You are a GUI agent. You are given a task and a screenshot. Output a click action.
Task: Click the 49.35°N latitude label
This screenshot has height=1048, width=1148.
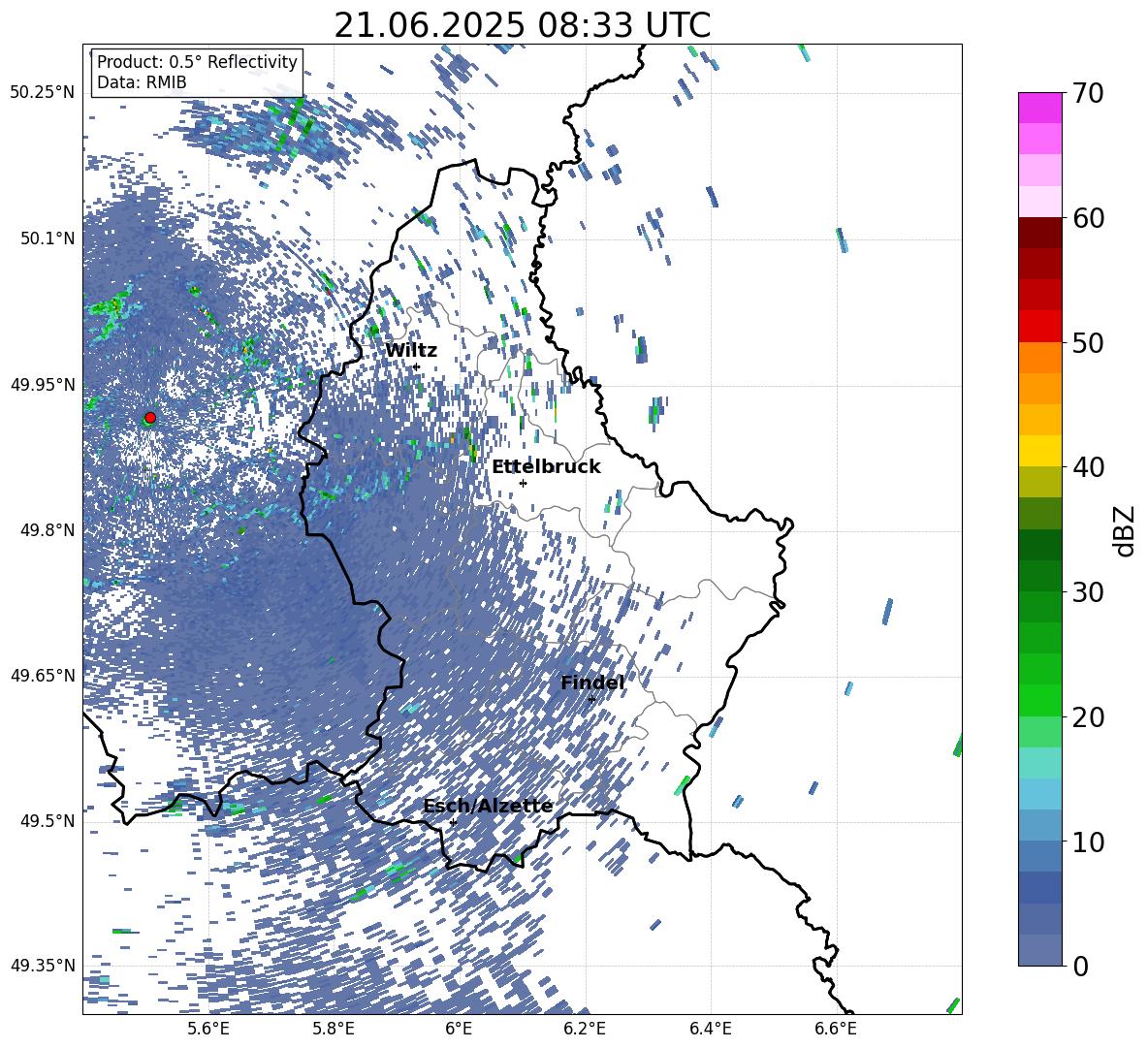coord(43,966)
